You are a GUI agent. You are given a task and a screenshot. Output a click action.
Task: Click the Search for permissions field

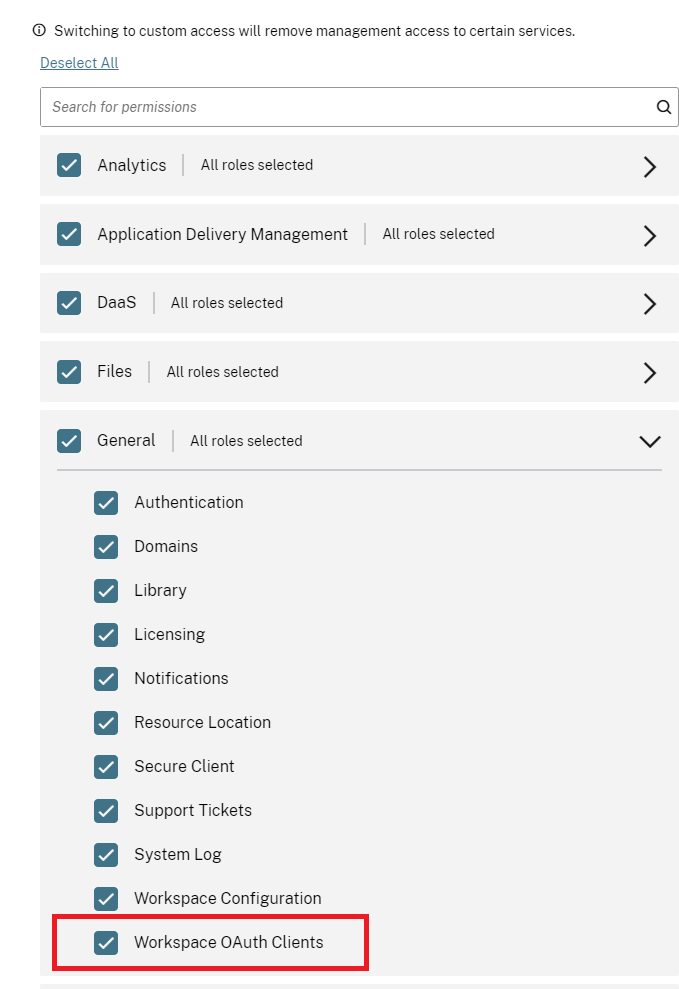coord(340,107)
